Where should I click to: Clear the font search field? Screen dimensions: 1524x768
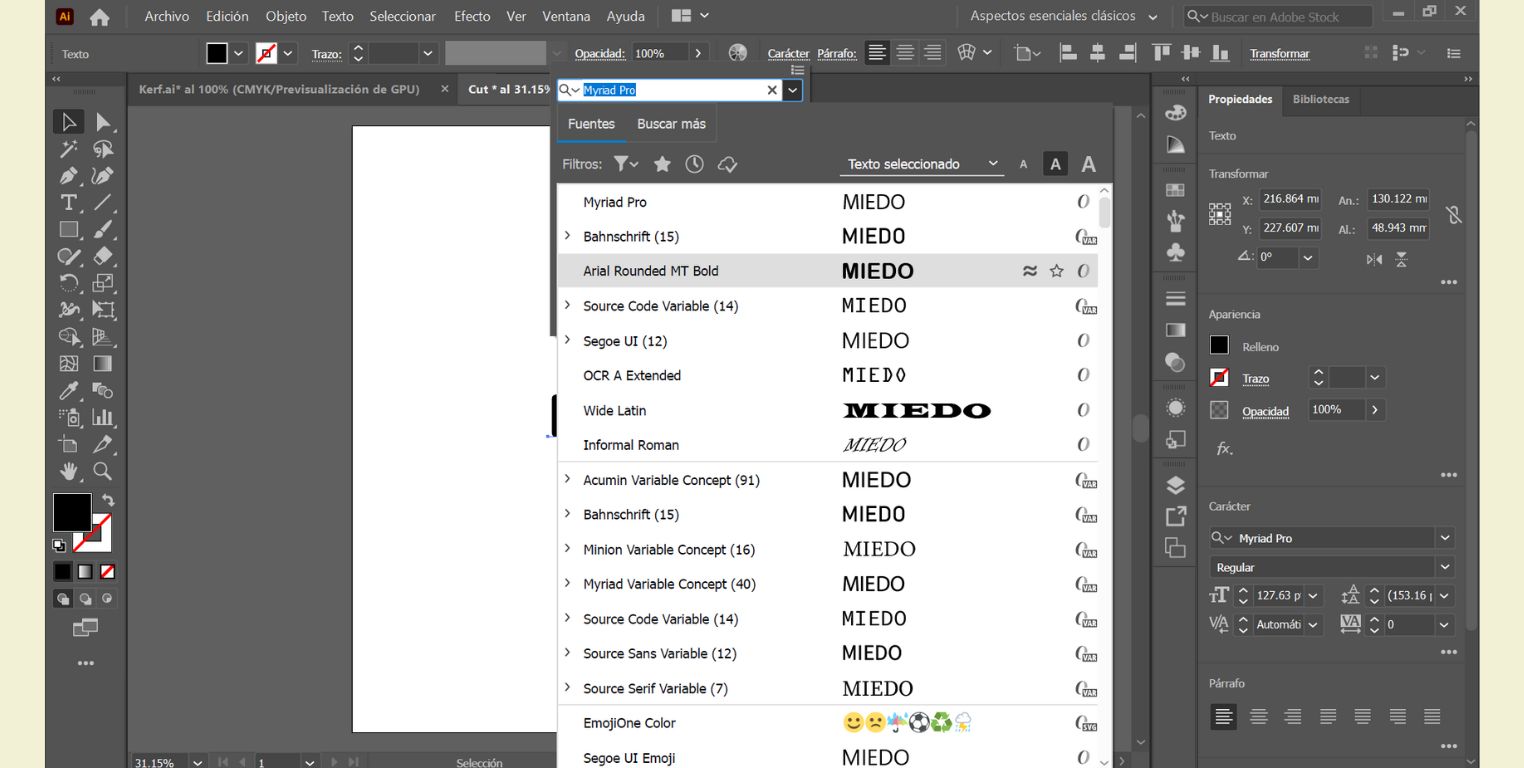[772, 90]
